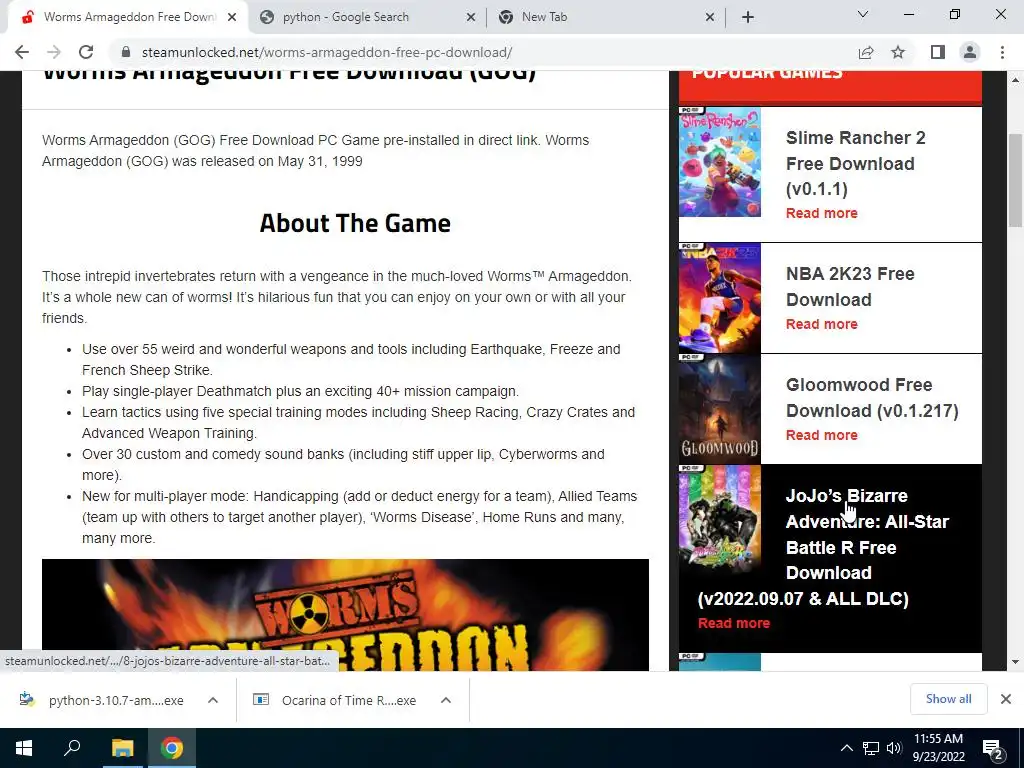Open a new browser tab
1024x768 pixels.
(x=748, y=17)
